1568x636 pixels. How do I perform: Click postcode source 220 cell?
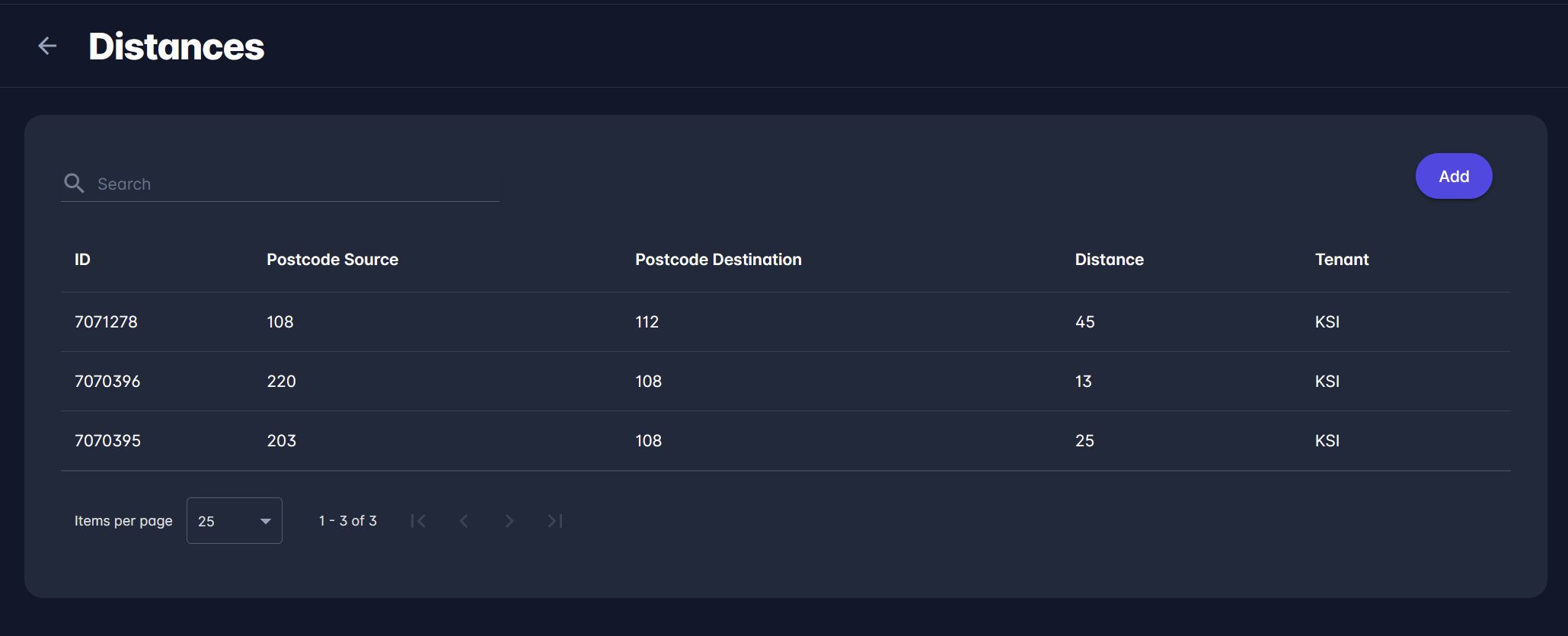(x=281, y=382)
